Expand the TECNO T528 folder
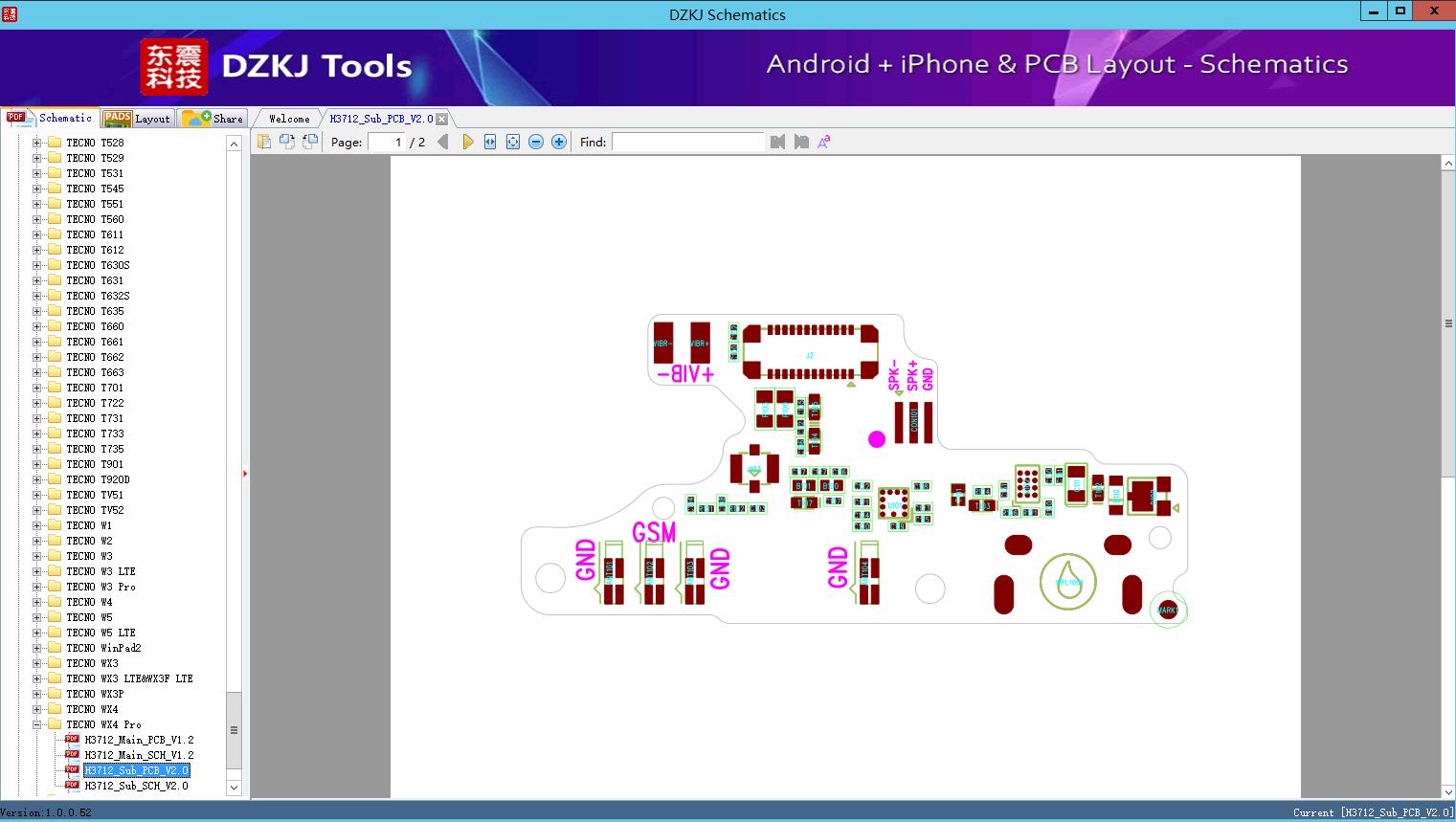The height and width of the screenshot is (822, 1456). pyautogui.click(x=37, y=143)
